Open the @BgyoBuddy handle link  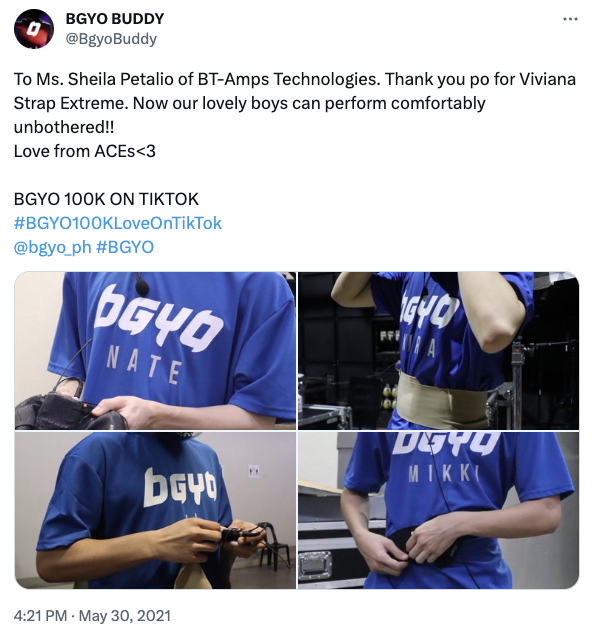(x=111, y=39)
